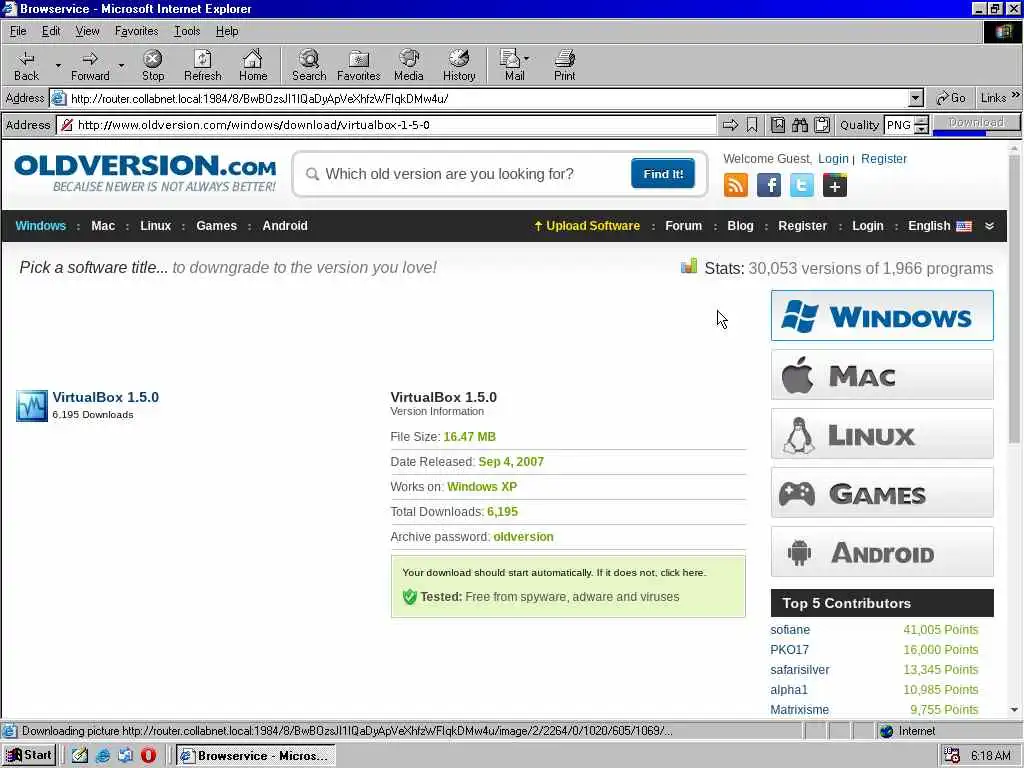Click the VirtualBox program icon
This screenshot has width=1024, height=768.
coord(32,406)
